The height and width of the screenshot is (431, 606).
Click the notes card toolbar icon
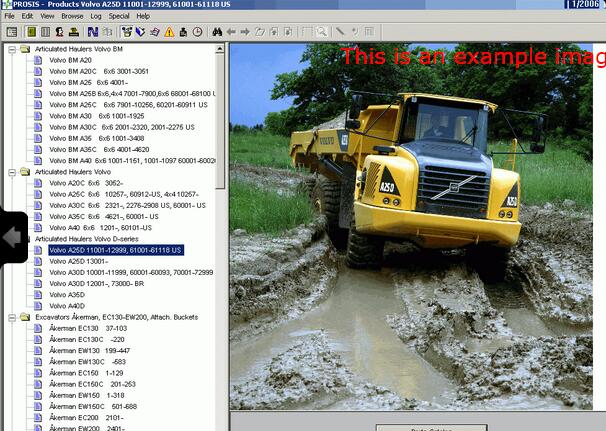pyautogui.click(x=155, y=32)
